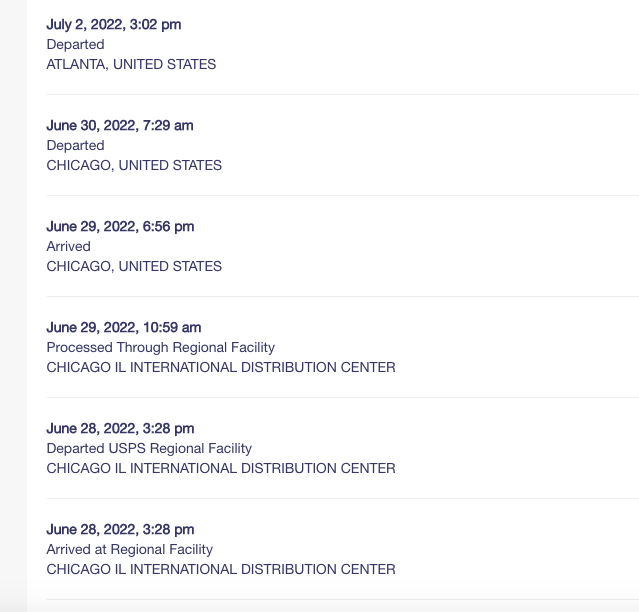Click the divider line below the Atlanta entry

coord(340,95)
